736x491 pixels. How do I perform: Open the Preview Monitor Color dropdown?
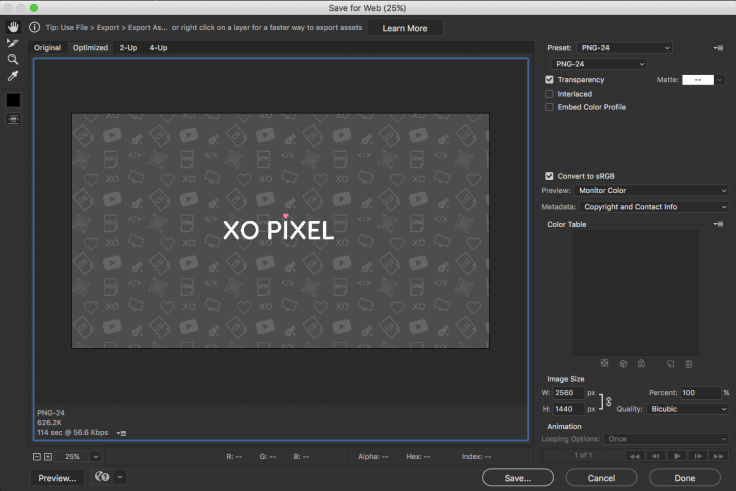[x=652, y=191]
